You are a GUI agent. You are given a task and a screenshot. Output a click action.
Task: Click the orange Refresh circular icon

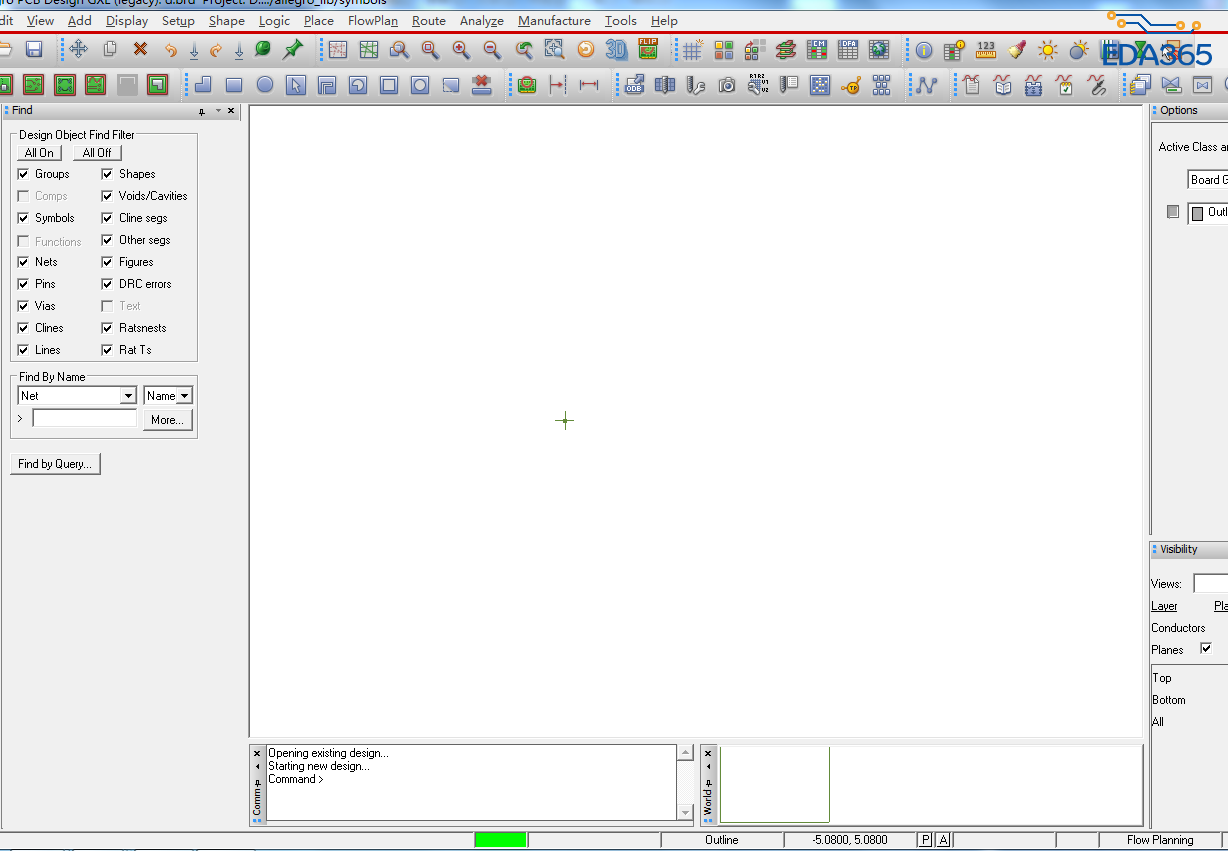[586, 49]
